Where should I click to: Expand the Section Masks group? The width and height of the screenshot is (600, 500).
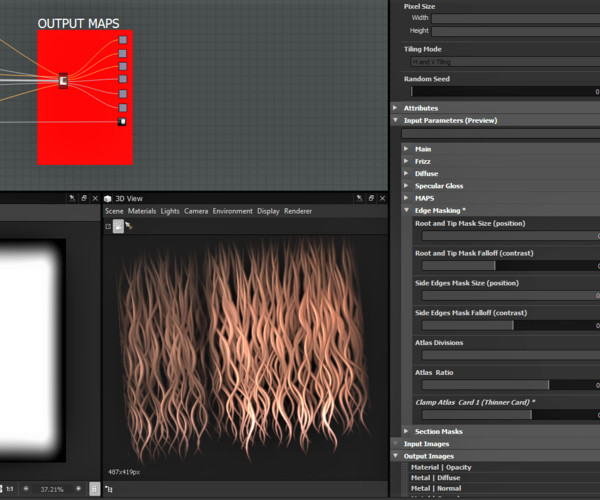tap(406, 431)
